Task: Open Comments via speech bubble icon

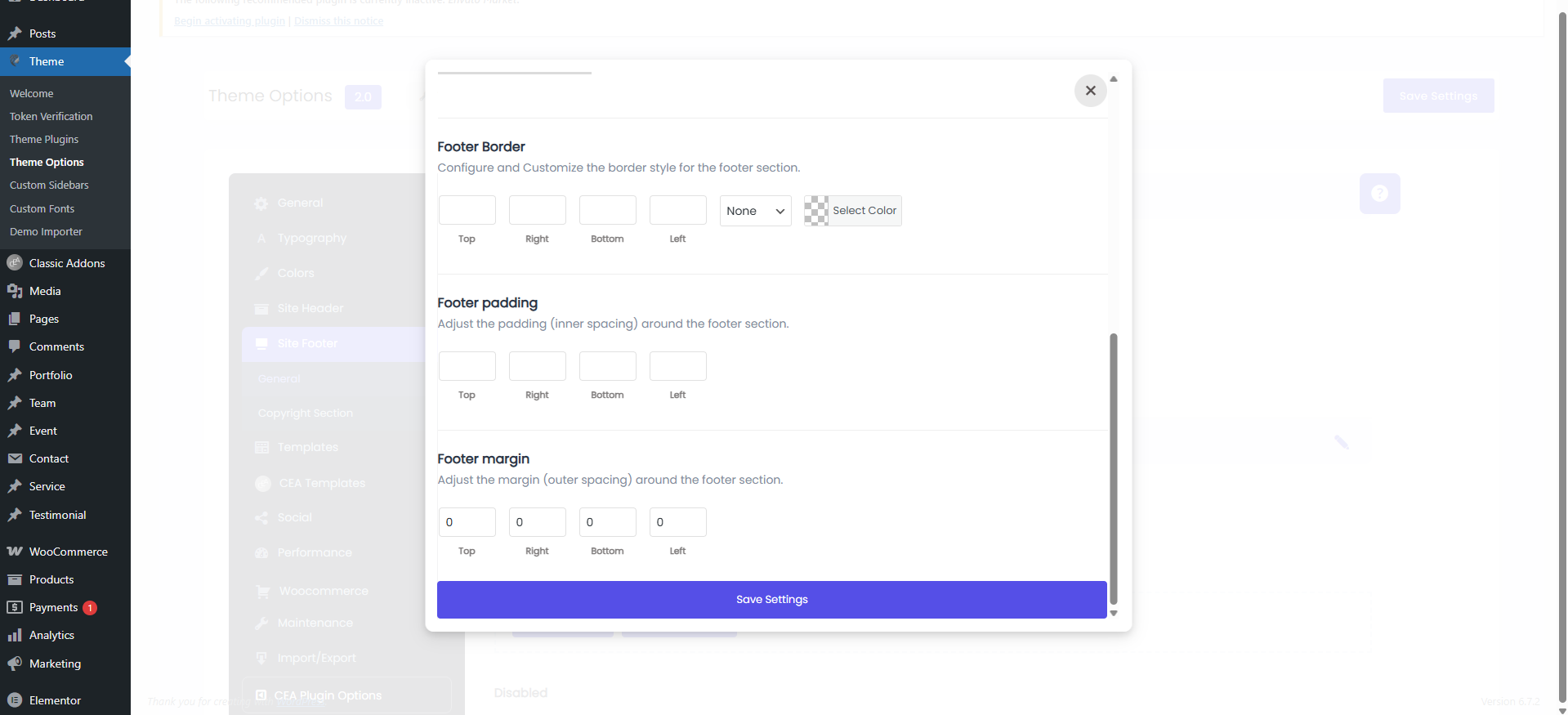Action: (15, 346)
